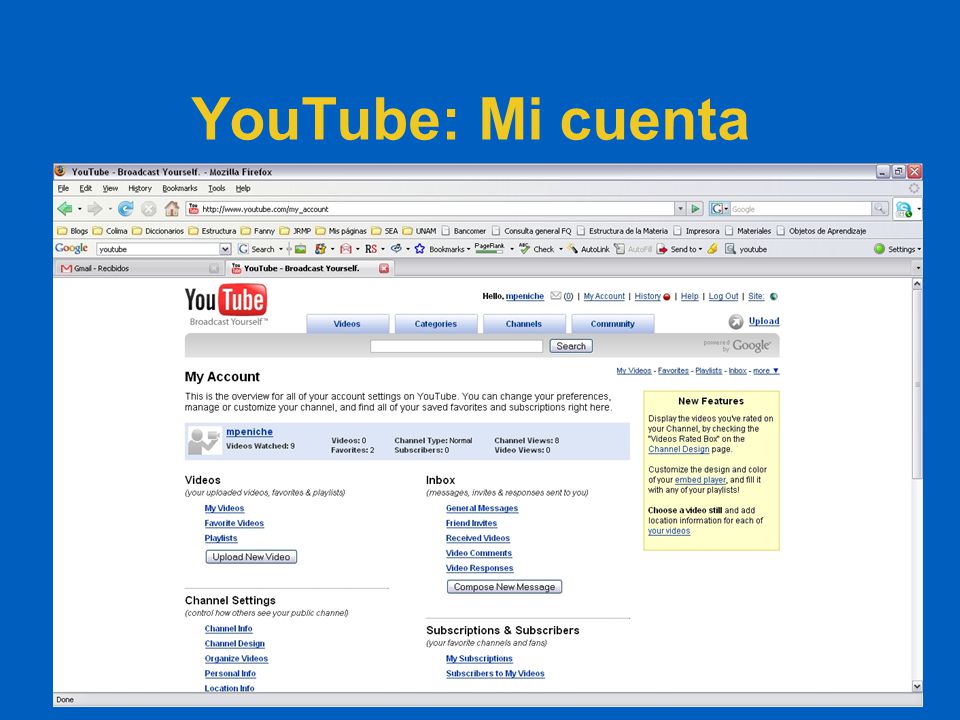Open the Blogs bookmarks folder
Image resolution: width=960 pixels, height=720 pixels.
[73, 231]
